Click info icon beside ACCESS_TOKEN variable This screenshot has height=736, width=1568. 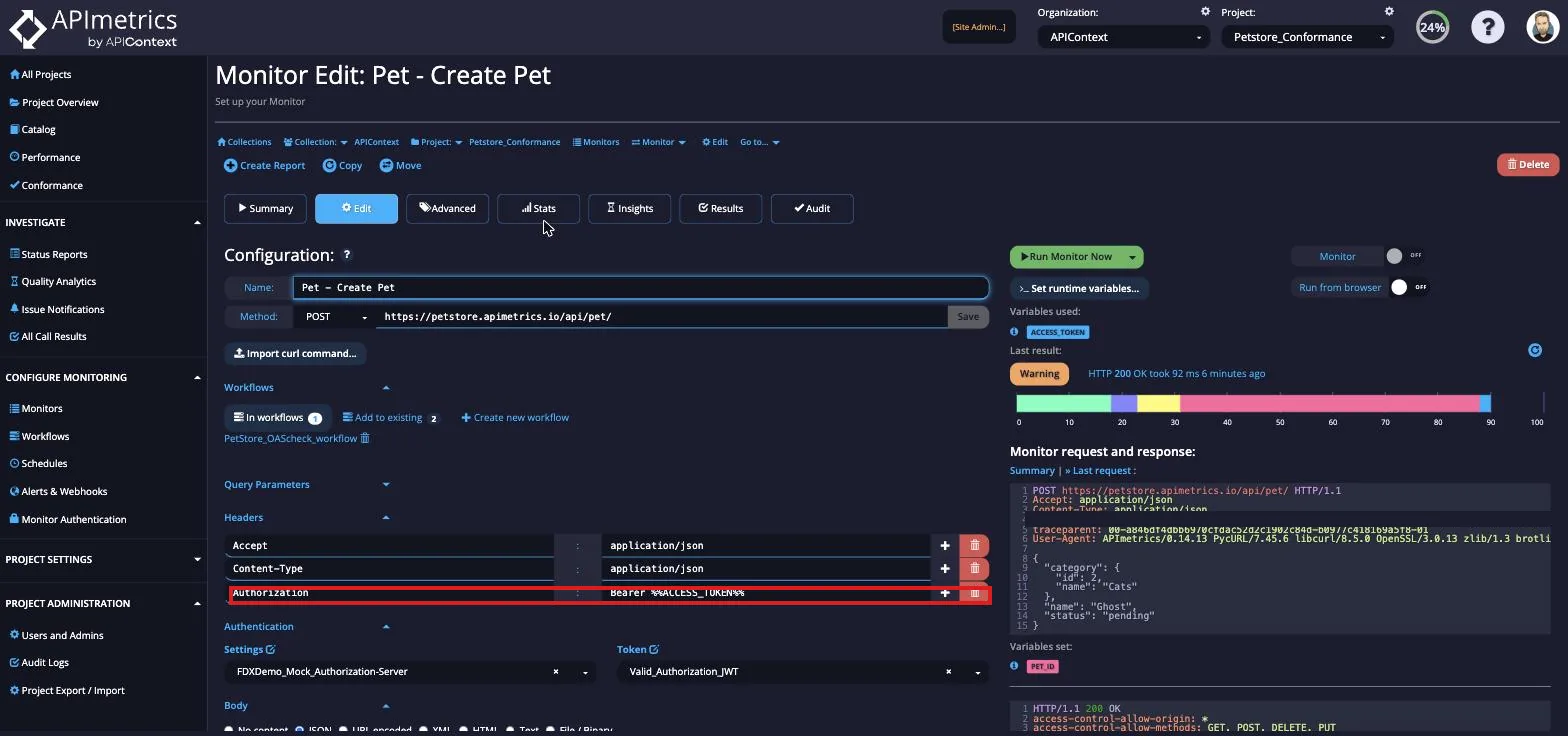[1014, 332]
